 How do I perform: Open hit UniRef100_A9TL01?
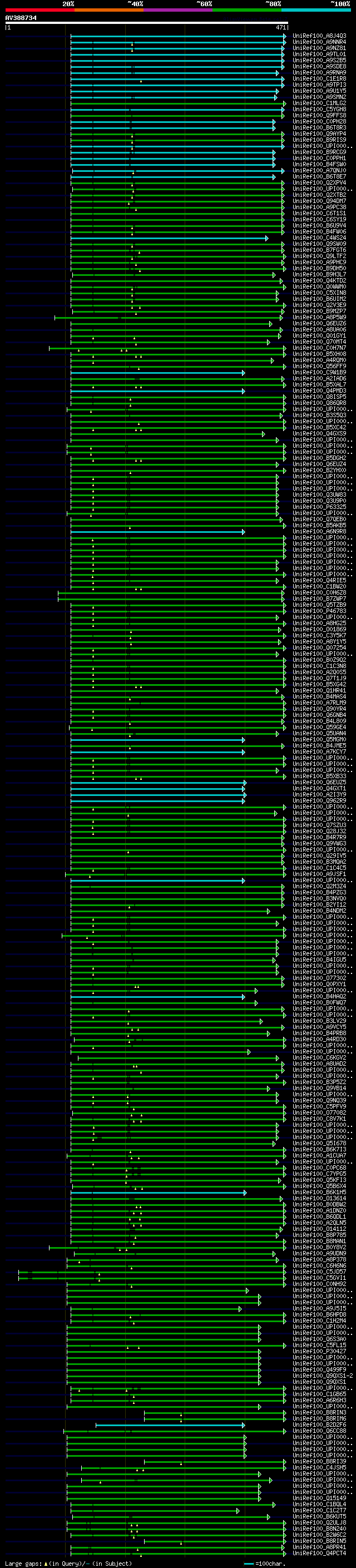(319, 54)
